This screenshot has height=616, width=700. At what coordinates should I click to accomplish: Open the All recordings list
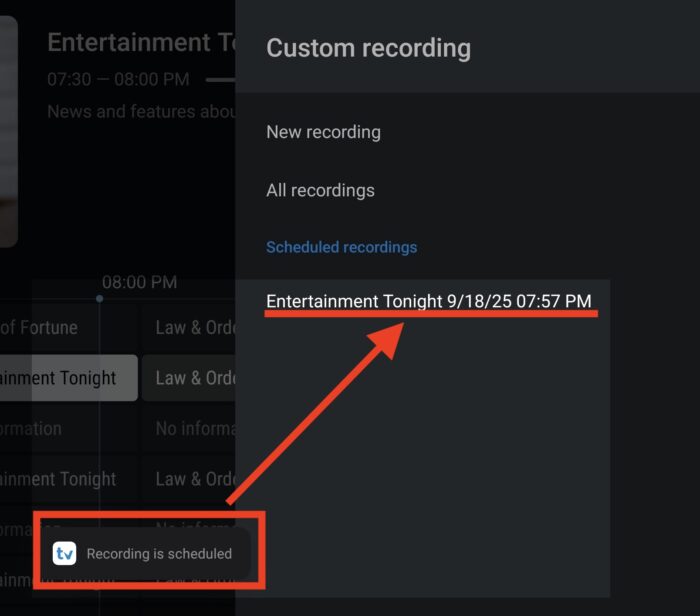point(320,190)
